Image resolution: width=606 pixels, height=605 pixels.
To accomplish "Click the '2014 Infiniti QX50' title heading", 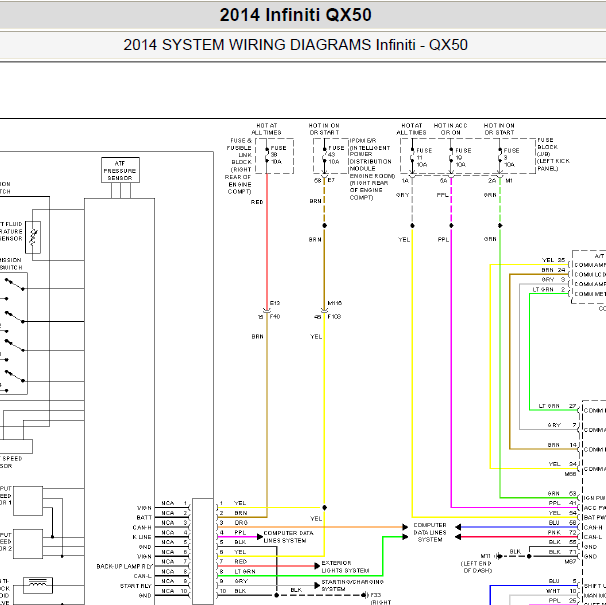I will point(295,15).
